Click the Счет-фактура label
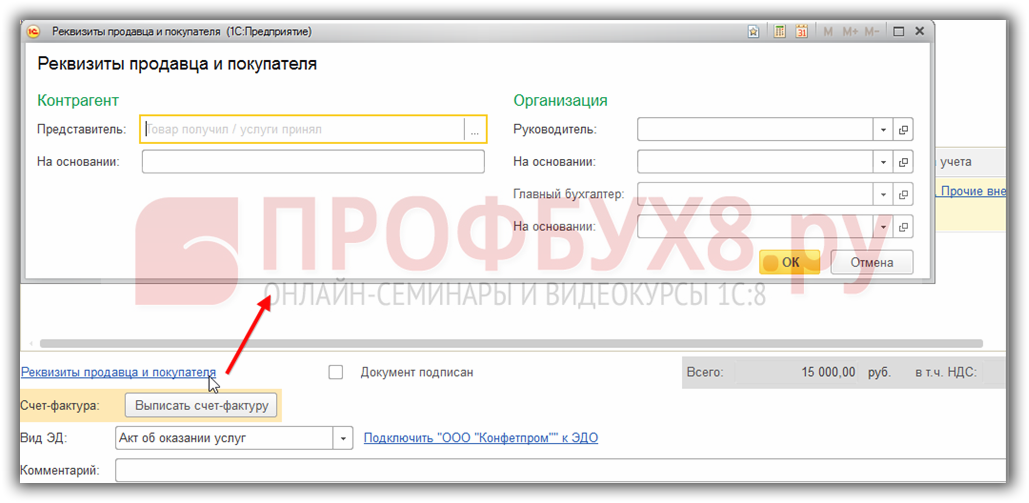Screen dimensions: 1029x503 point(60,405)
